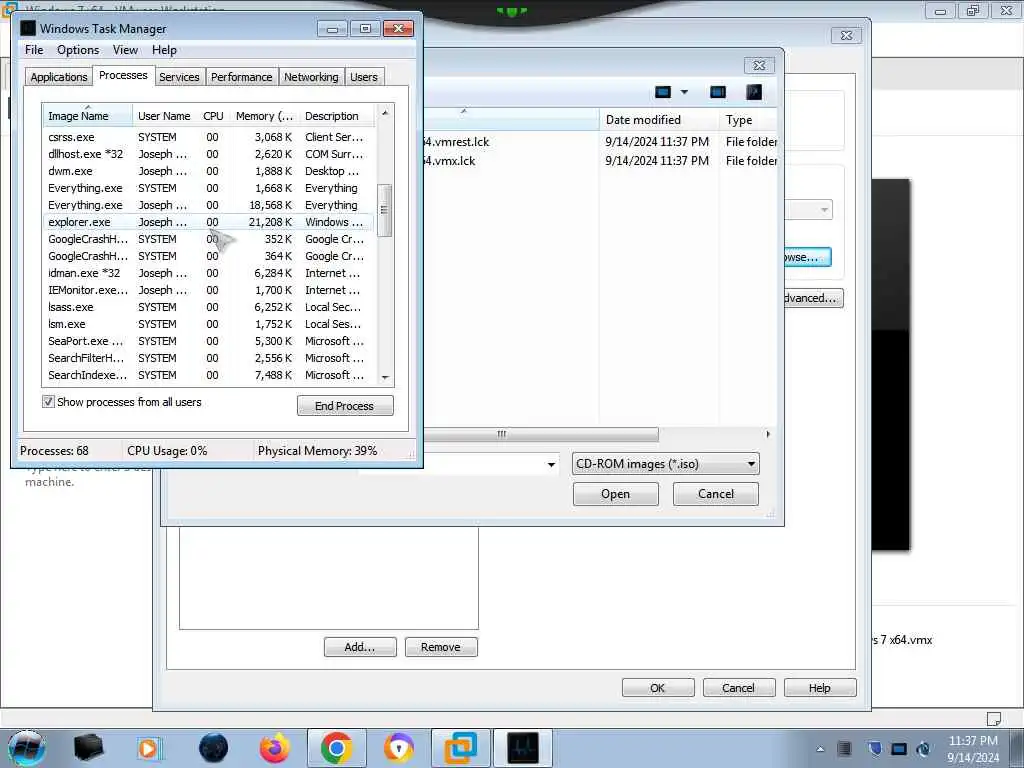Click the Remove button in VM settings
The width and height of the screenshot is (1024, 768).
[x=441, y=647]
